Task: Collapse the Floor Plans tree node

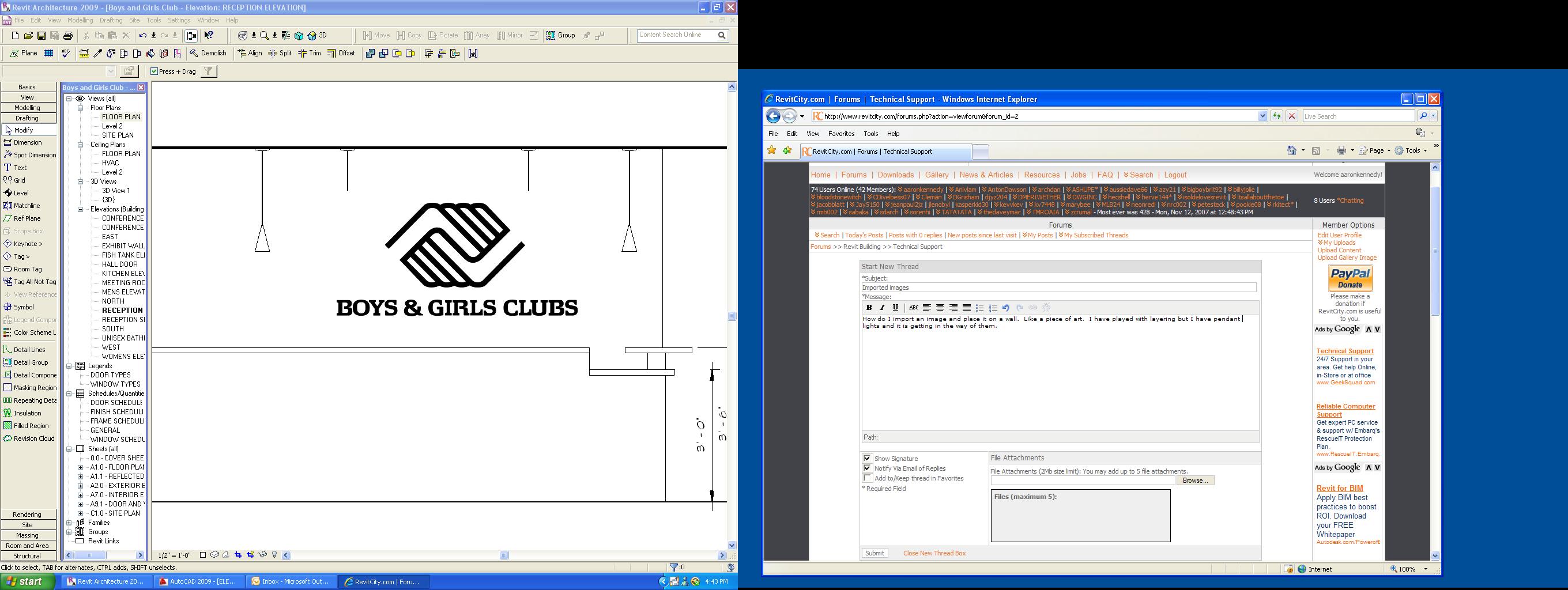Action: click(x=80, y=108)
